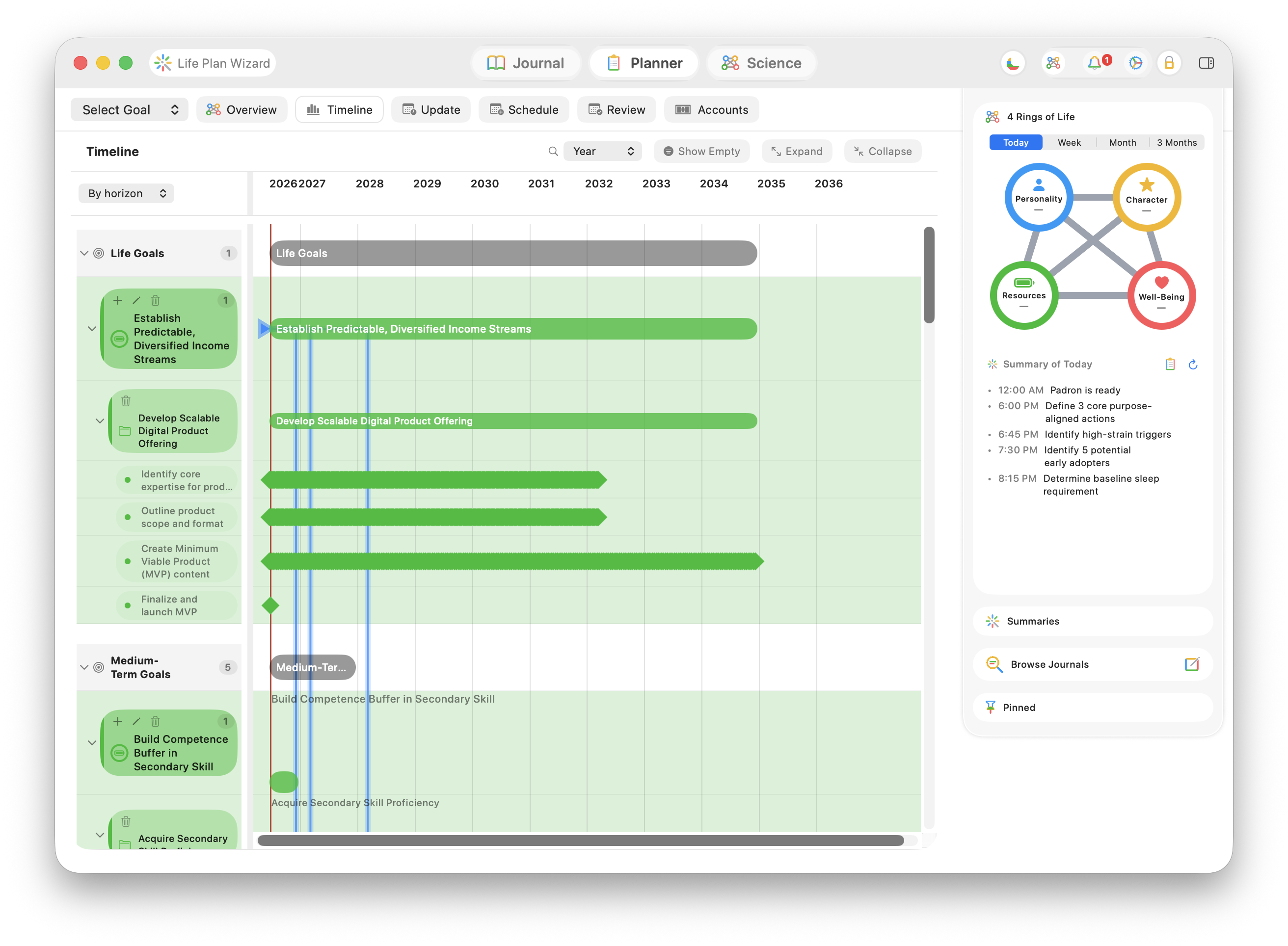Open the Year scale dropdown
The image size is (1288, 946).
(602, 151)
